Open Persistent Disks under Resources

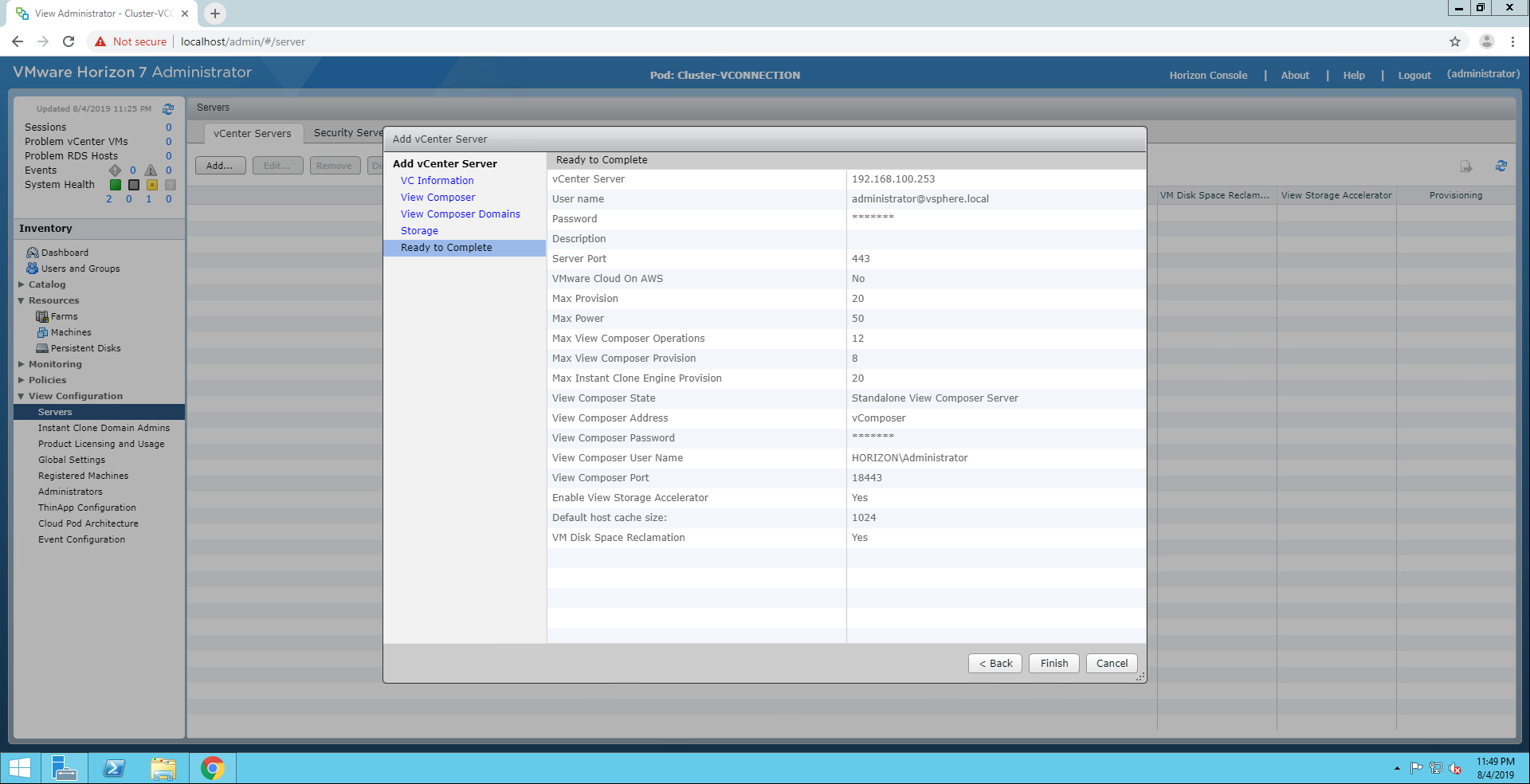pos(85,348)
